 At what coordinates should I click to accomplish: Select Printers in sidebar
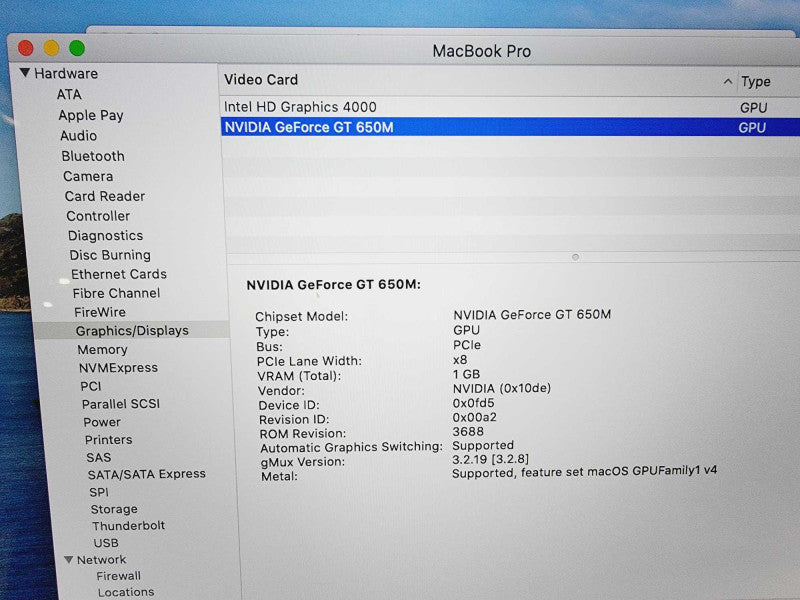pos(109,439)
